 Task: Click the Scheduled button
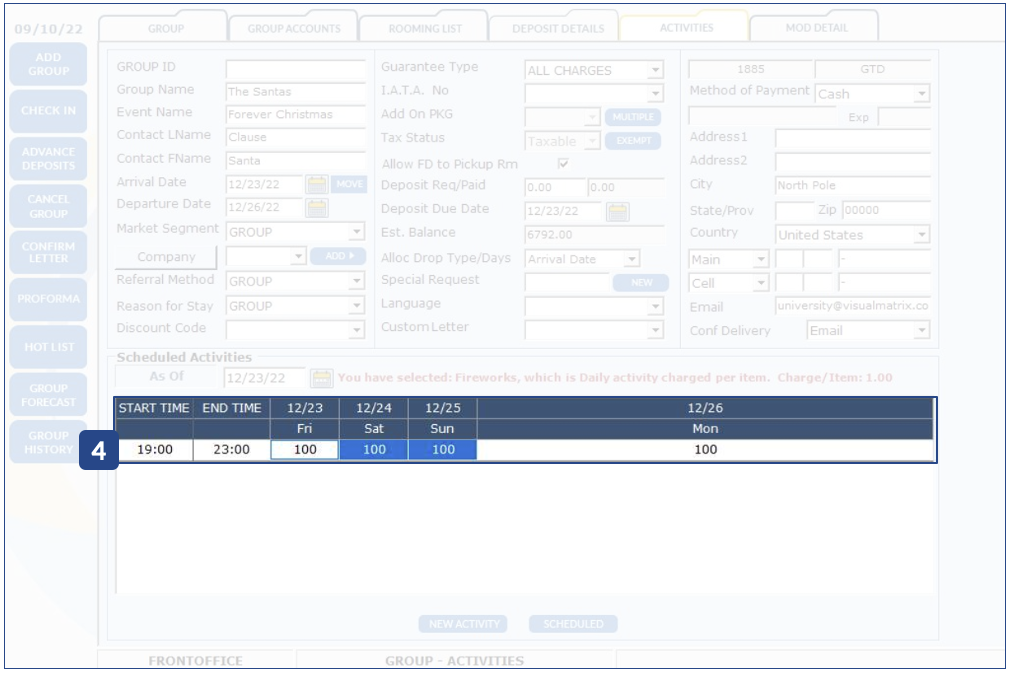pyautogui.click(x=573, y=624)
